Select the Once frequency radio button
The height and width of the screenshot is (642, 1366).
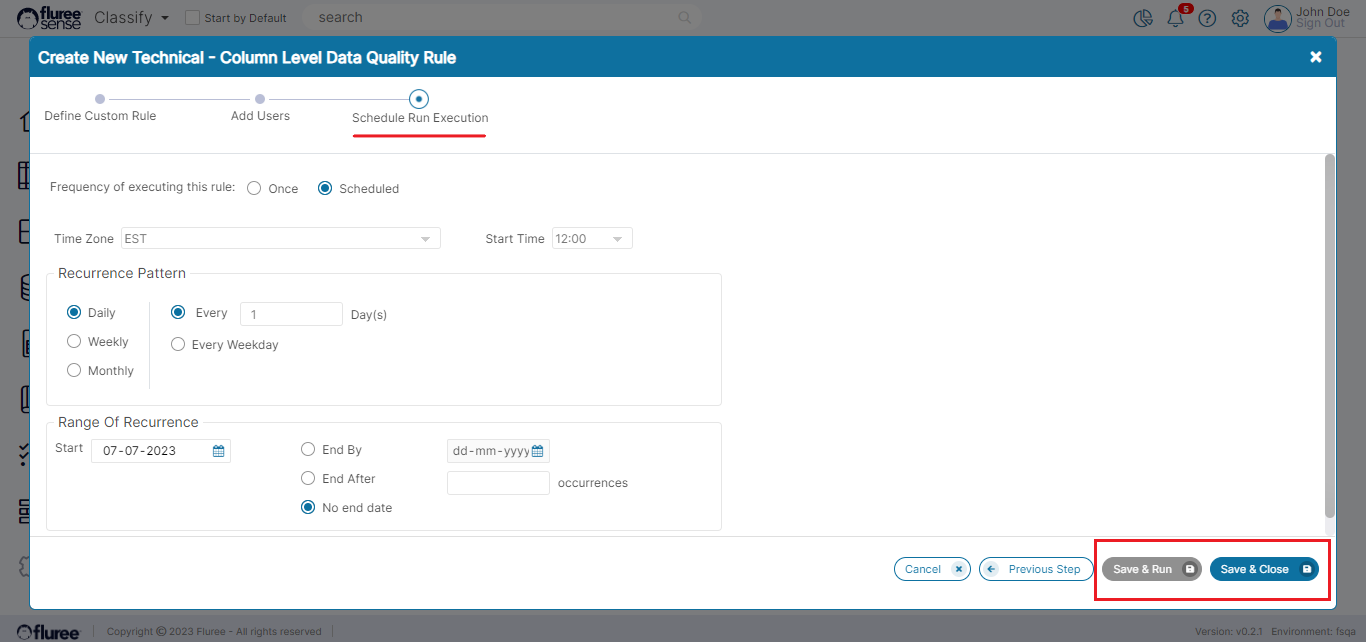click(254, 188)
